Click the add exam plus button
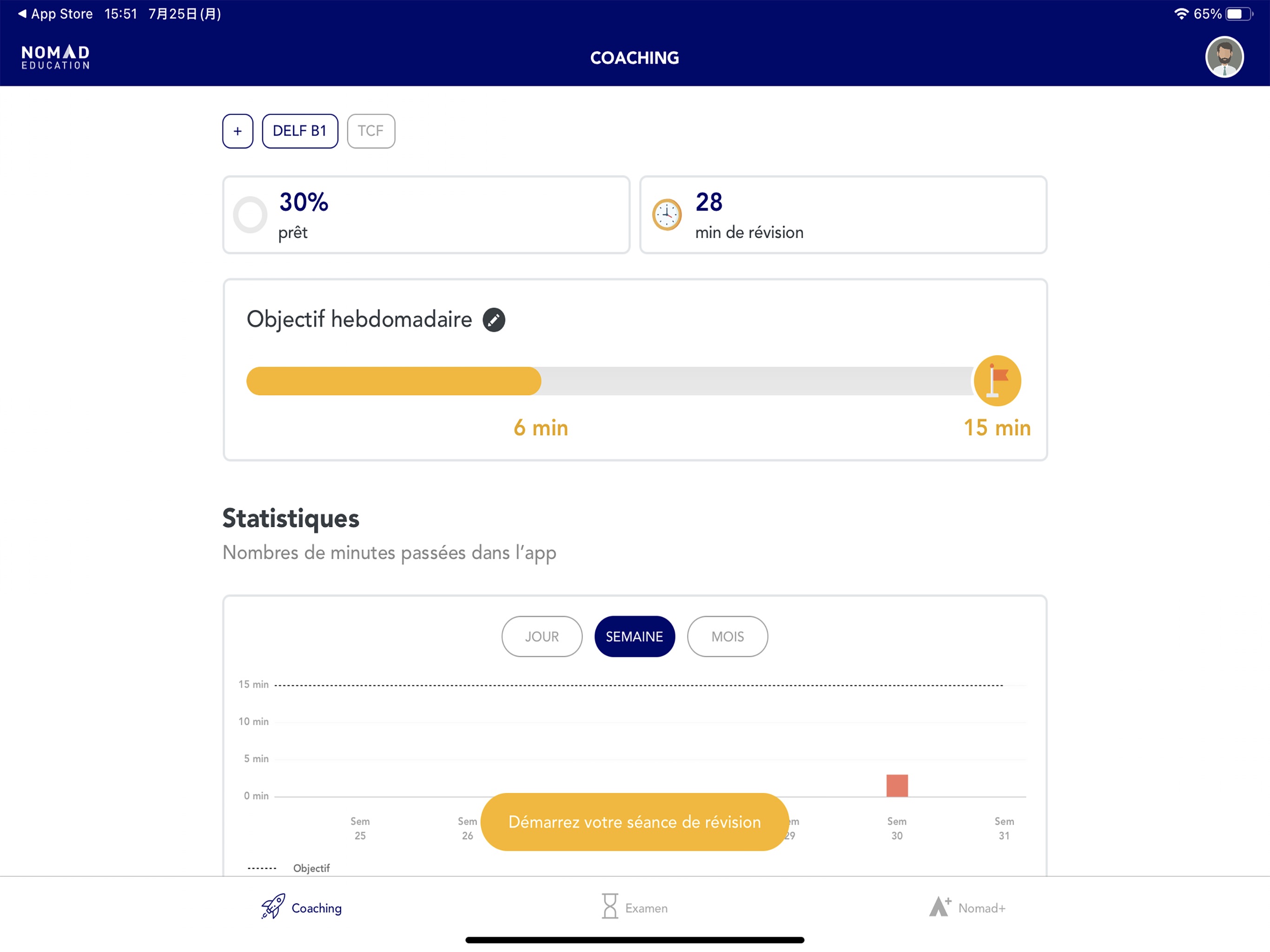The image size is (1270, 952). click(x=237, y=131)
